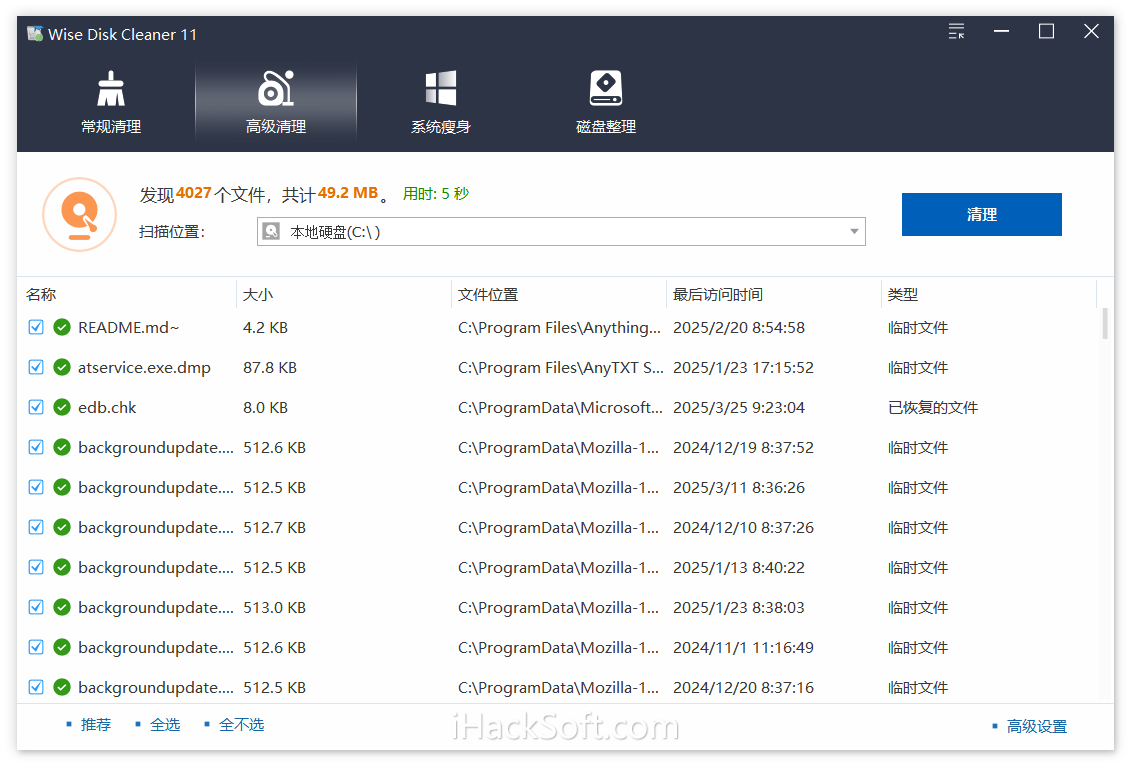Image resolution: width=1134 pixels, height=772 pixels.
Task: Click green status icon of 2024/11/1 11:16:49 row
Action: pyautogui.click(x=62, y=648)
